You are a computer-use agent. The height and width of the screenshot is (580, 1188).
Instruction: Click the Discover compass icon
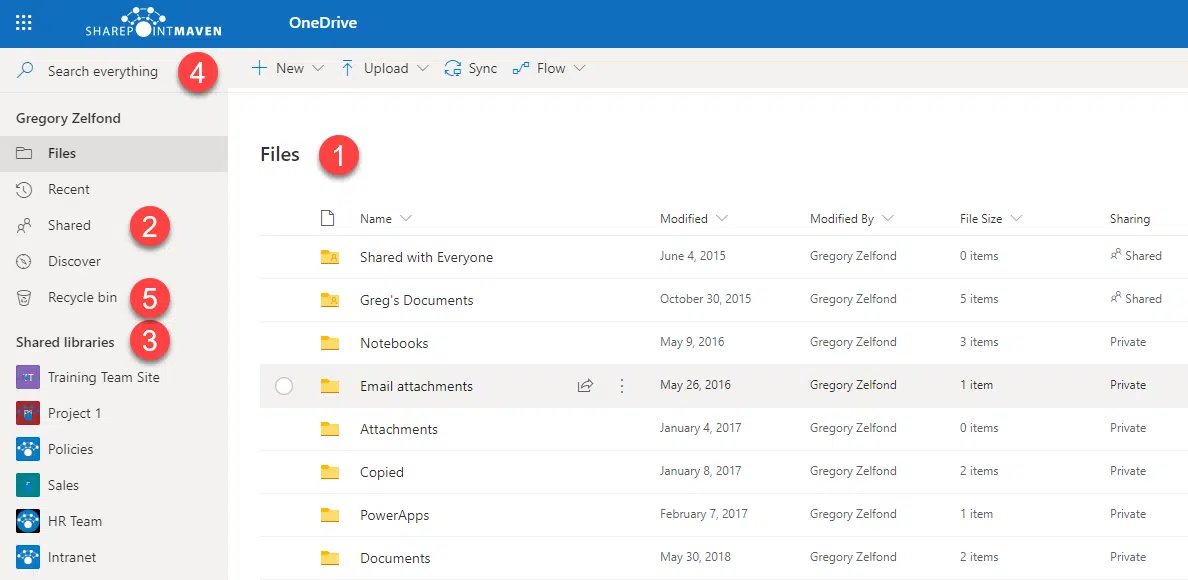(x=24, y=261)
